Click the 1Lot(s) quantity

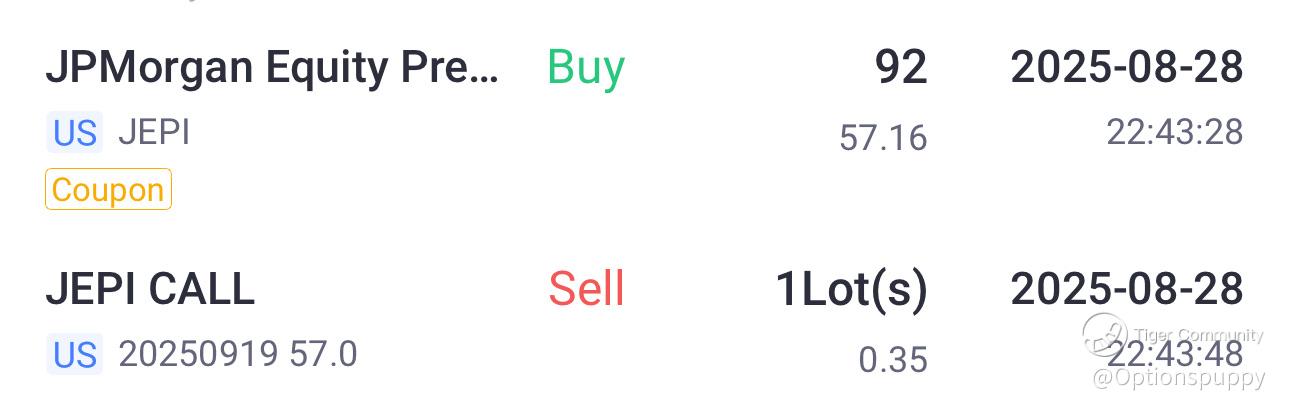[851, 289]
